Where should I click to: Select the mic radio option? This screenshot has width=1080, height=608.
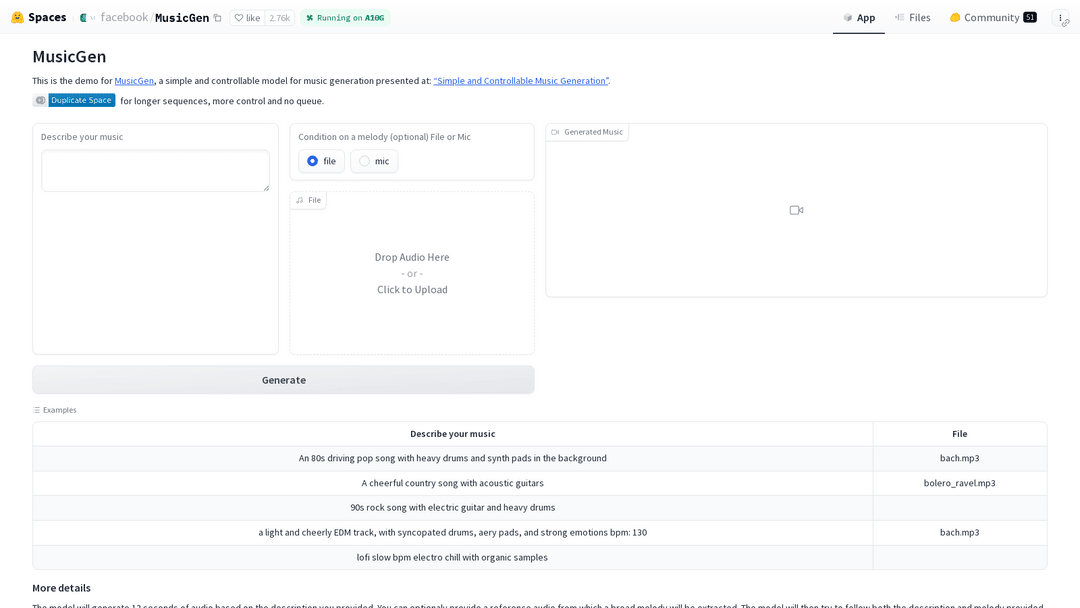tap(365, 161)
